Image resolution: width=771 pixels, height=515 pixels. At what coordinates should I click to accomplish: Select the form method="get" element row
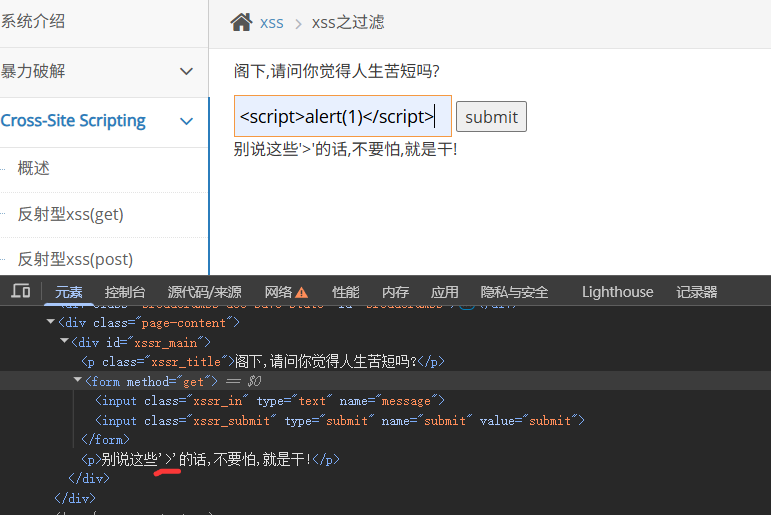pyautogui.click(x=386, y=381)
